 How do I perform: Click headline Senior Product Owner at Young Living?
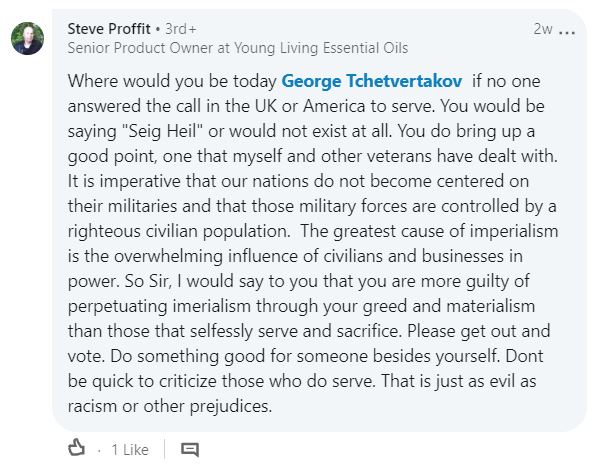tap(237, 47)
